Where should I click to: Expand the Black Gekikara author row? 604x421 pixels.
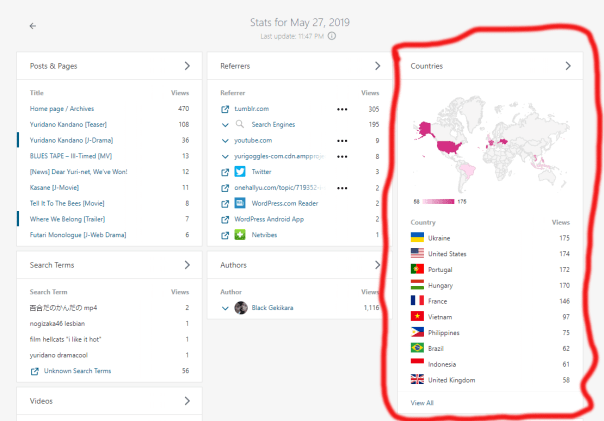[x=225, y=307]
